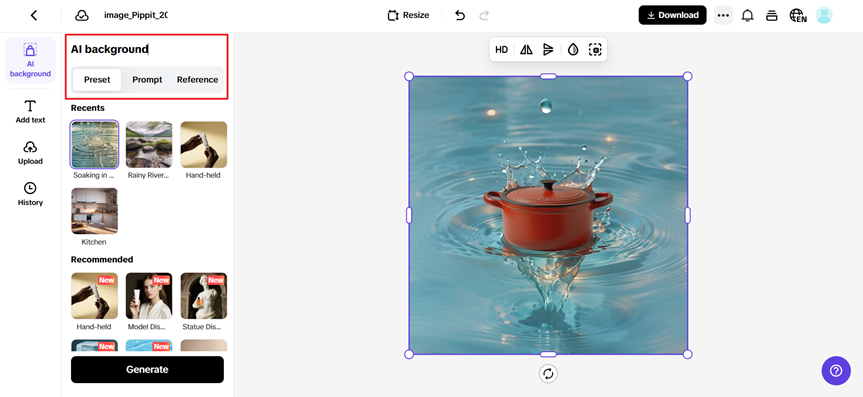Image resolution: width=863 pixels, height=397 pixels.
Task: Click the Generate button
Action: [x=147, y=369]
